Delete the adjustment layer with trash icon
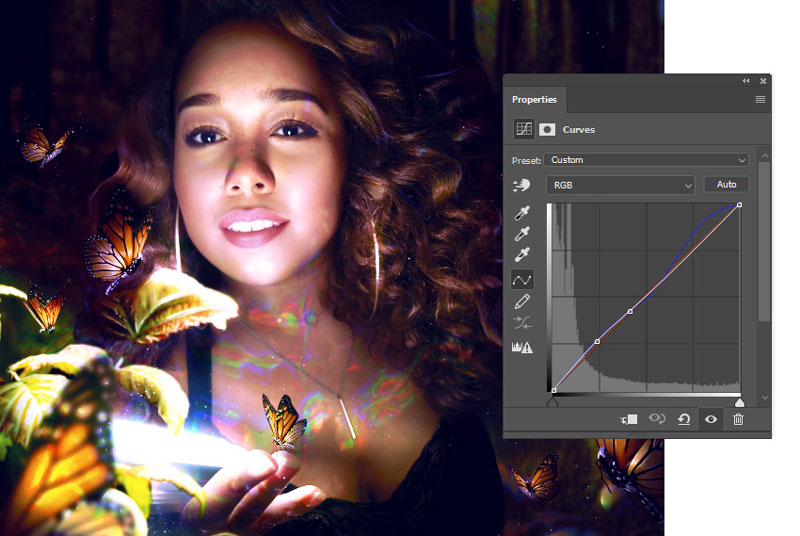 point(738,419)
